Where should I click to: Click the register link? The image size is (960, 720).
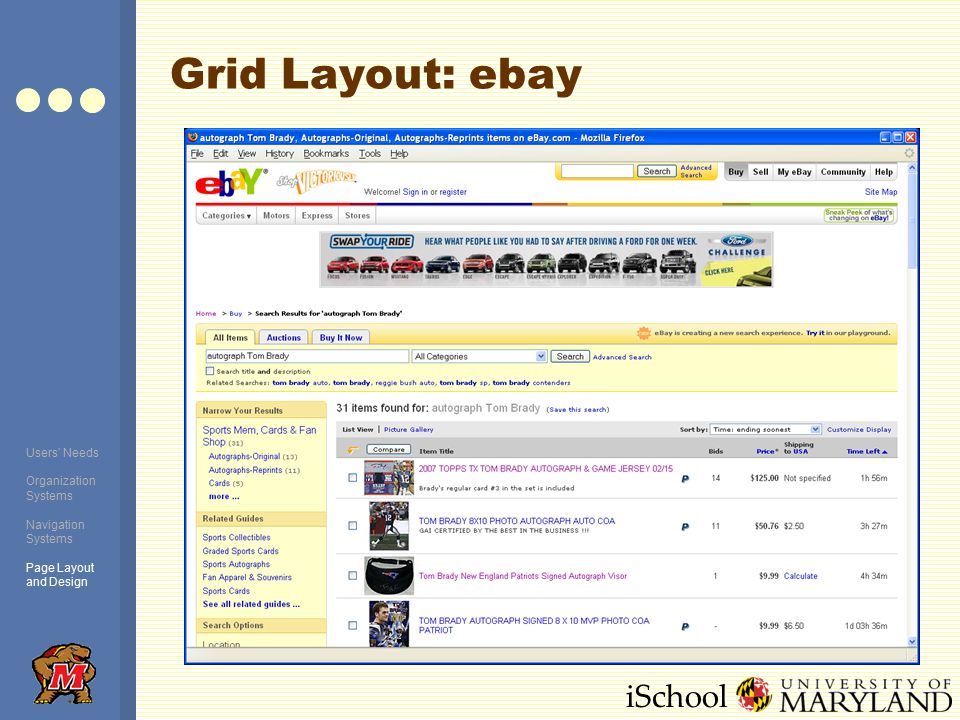(x=453, y=192)
